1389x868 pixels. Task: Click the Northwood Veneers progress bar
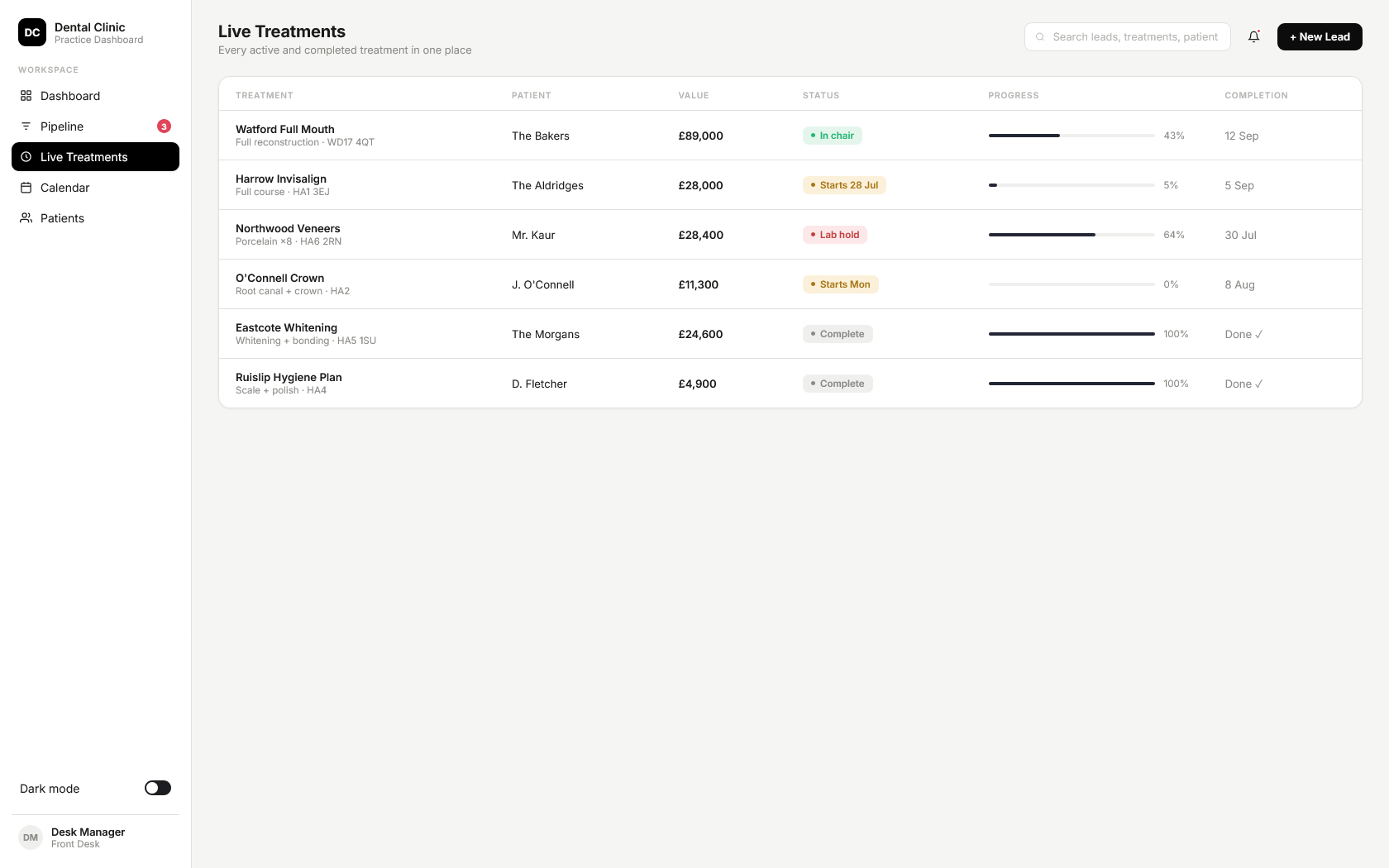(x=1072, y=235)
